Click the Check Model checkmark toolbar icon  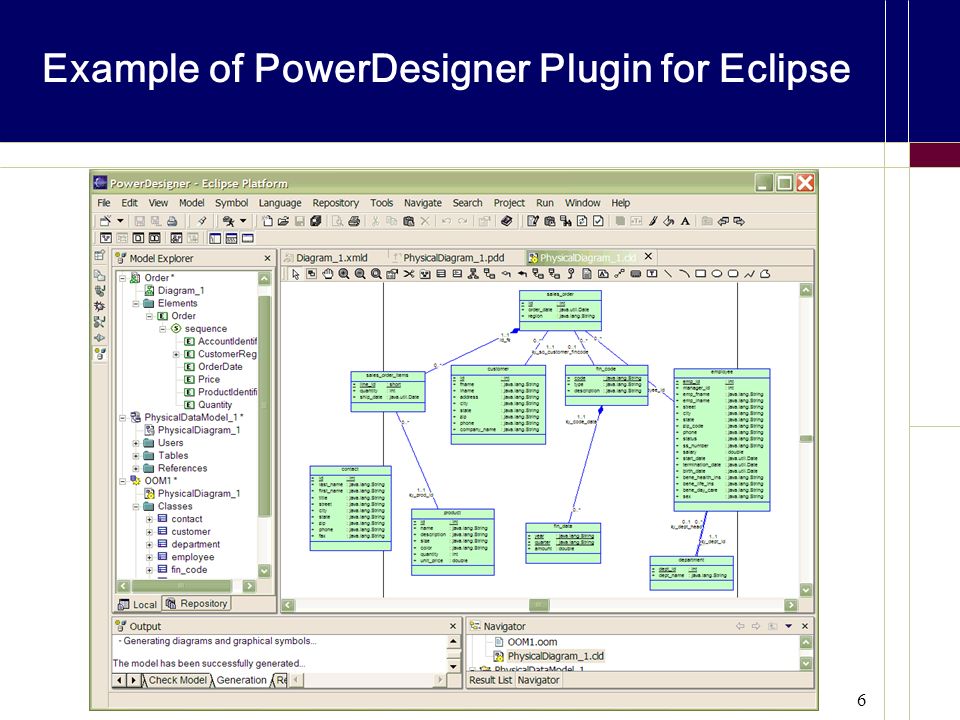[x=598, y=221]
